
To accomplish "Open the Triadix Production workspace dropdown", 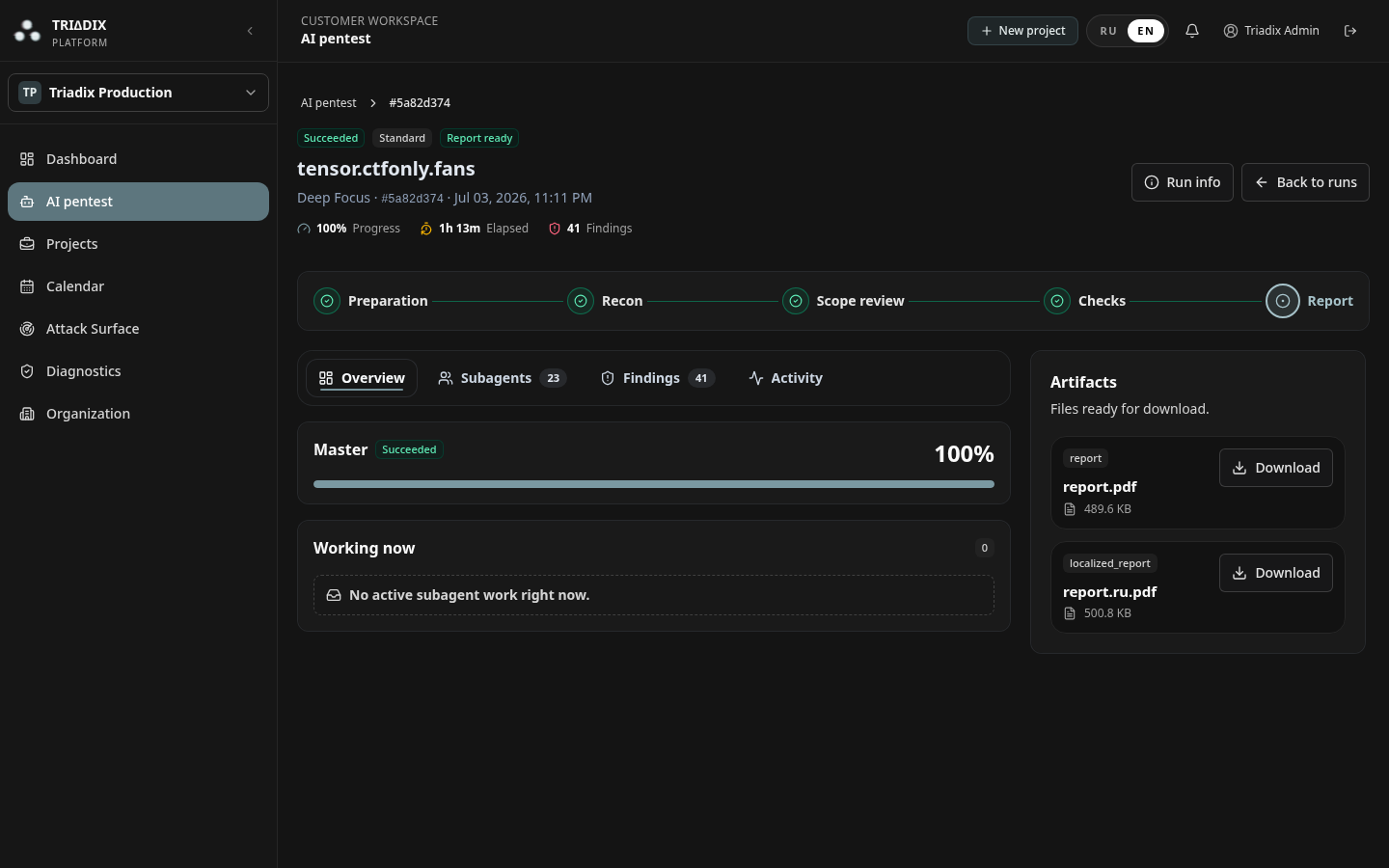I will point(138,93).
